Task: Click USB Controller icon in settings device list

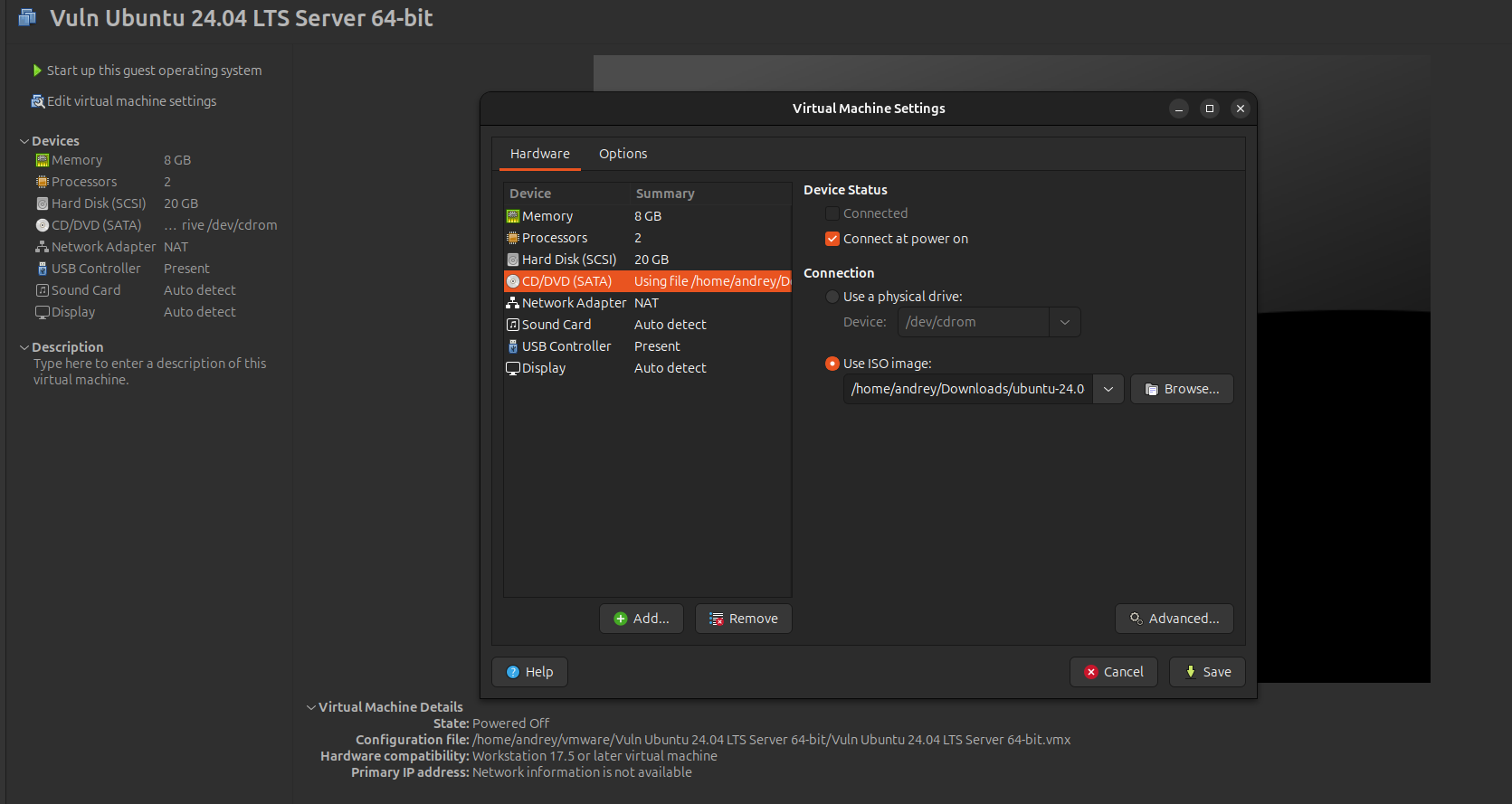Action: [513, 346]
